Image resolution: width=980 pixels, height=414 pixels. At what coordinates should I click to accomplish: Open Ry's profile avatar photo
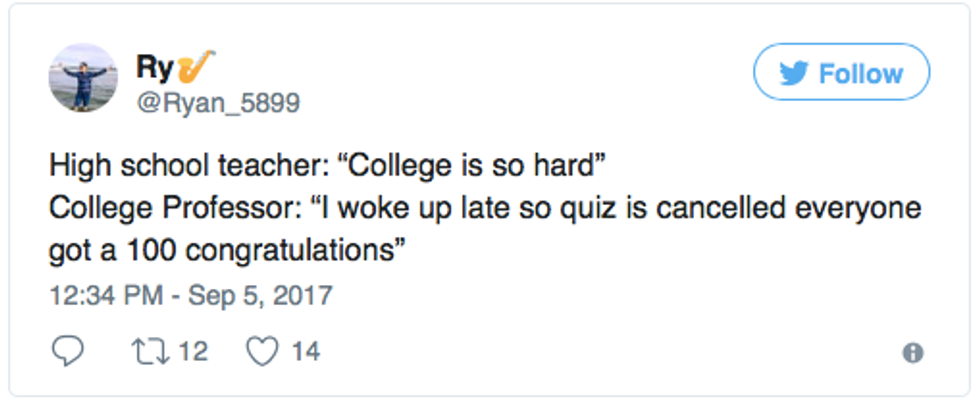[83, 77]
